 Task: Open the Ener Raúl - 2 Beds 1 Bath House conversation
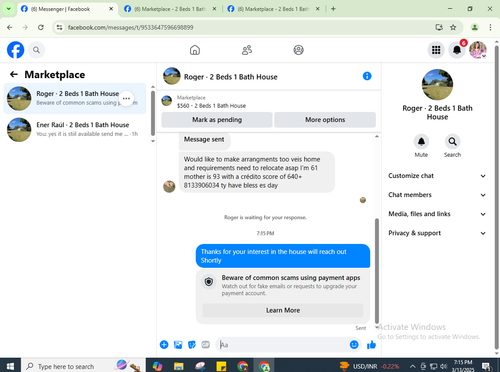coord(75,129)
